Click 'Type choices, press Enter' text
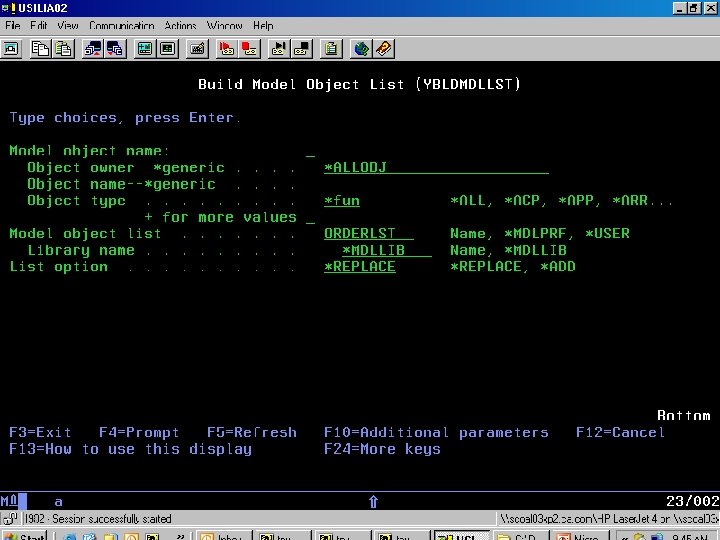Viewport: 720px width, 540px height. 125,118
